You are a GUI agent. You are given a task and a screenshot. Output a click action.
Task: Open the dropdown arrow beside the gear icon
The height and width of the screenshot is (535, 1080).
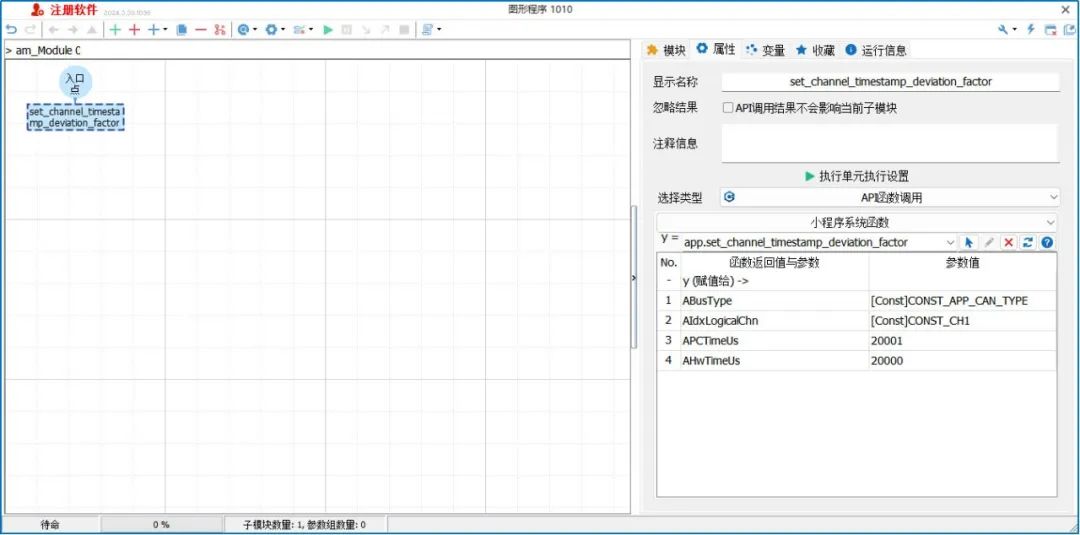283,30
